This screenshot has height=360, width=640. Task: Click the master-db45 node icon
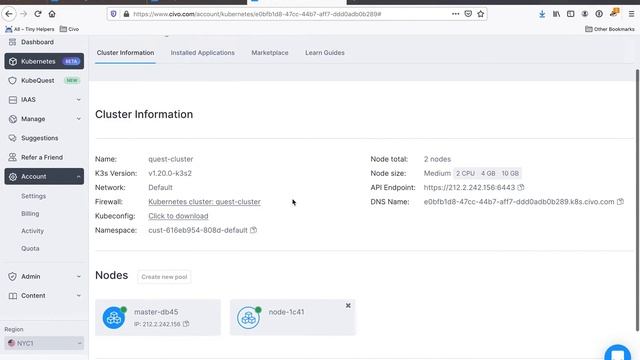[x=114, y=318]
